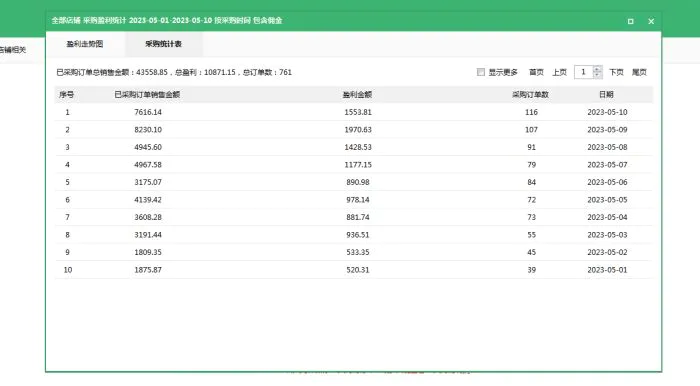Close the purchase profit statistics dialog
The width and height of the screenshot is (700, 386).
651,21
